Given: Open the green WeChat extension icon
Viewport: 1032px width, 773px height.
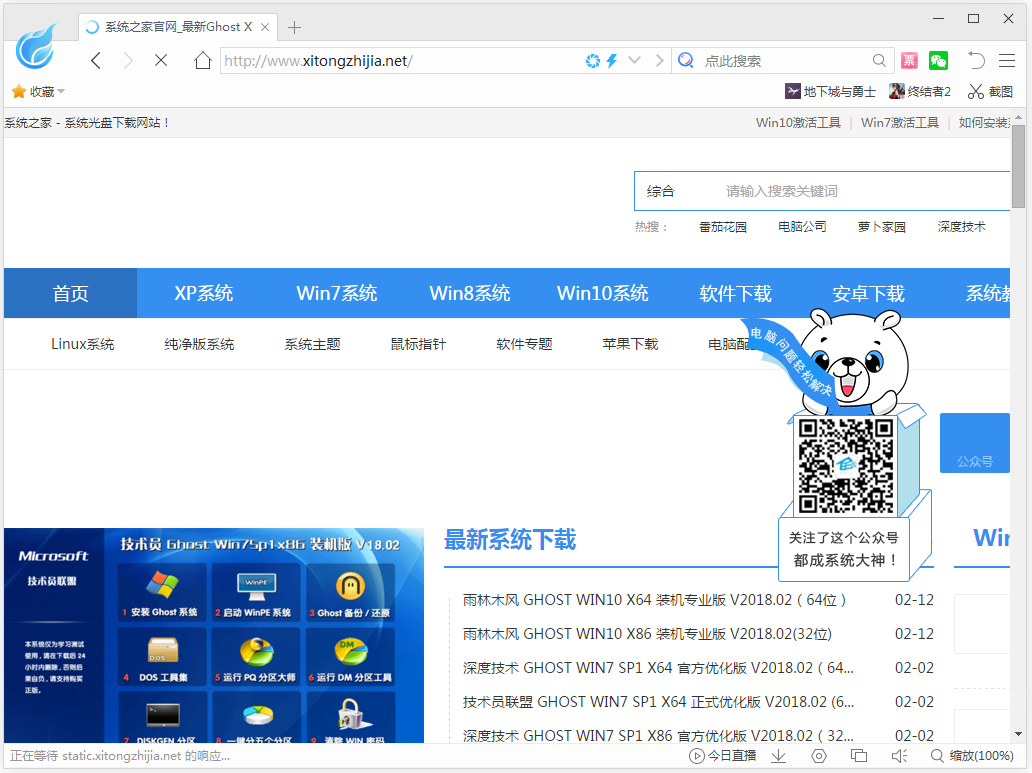Looking at the screenshot, I should (938, 61).
